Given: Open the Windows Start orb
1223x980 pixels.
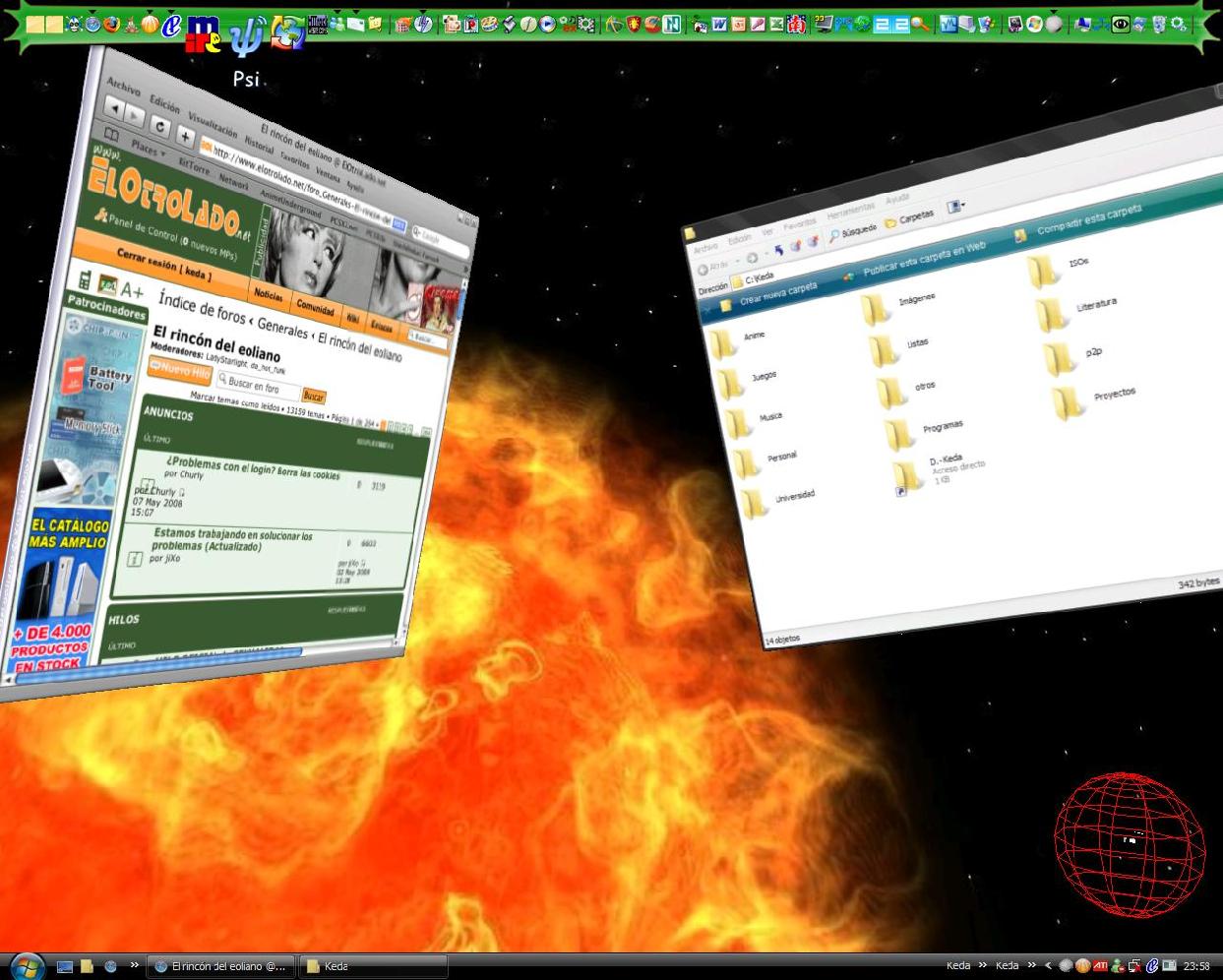Looking at the screenshot, I should click(x=27, y=965).
